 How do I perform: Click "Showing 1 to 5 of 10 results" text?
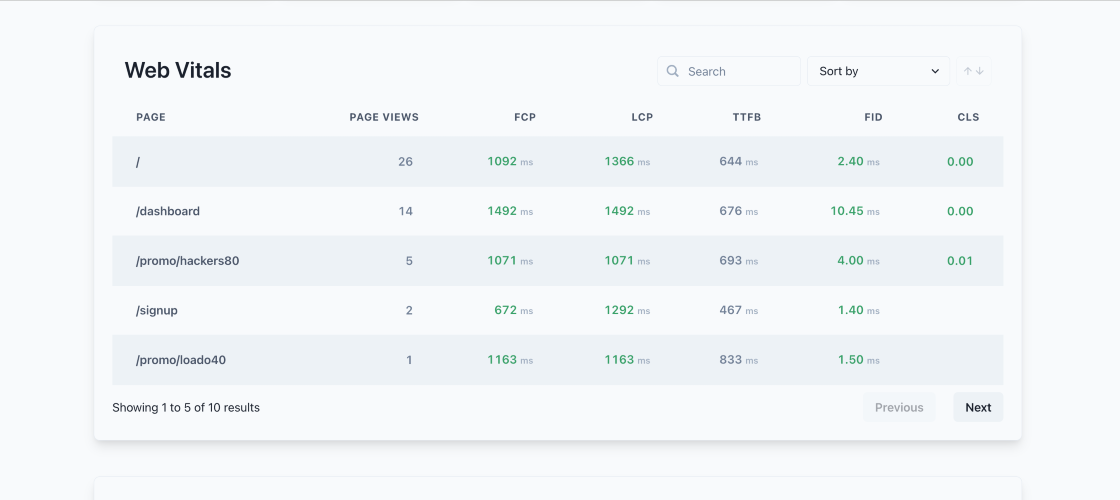[x=186, y=407]
